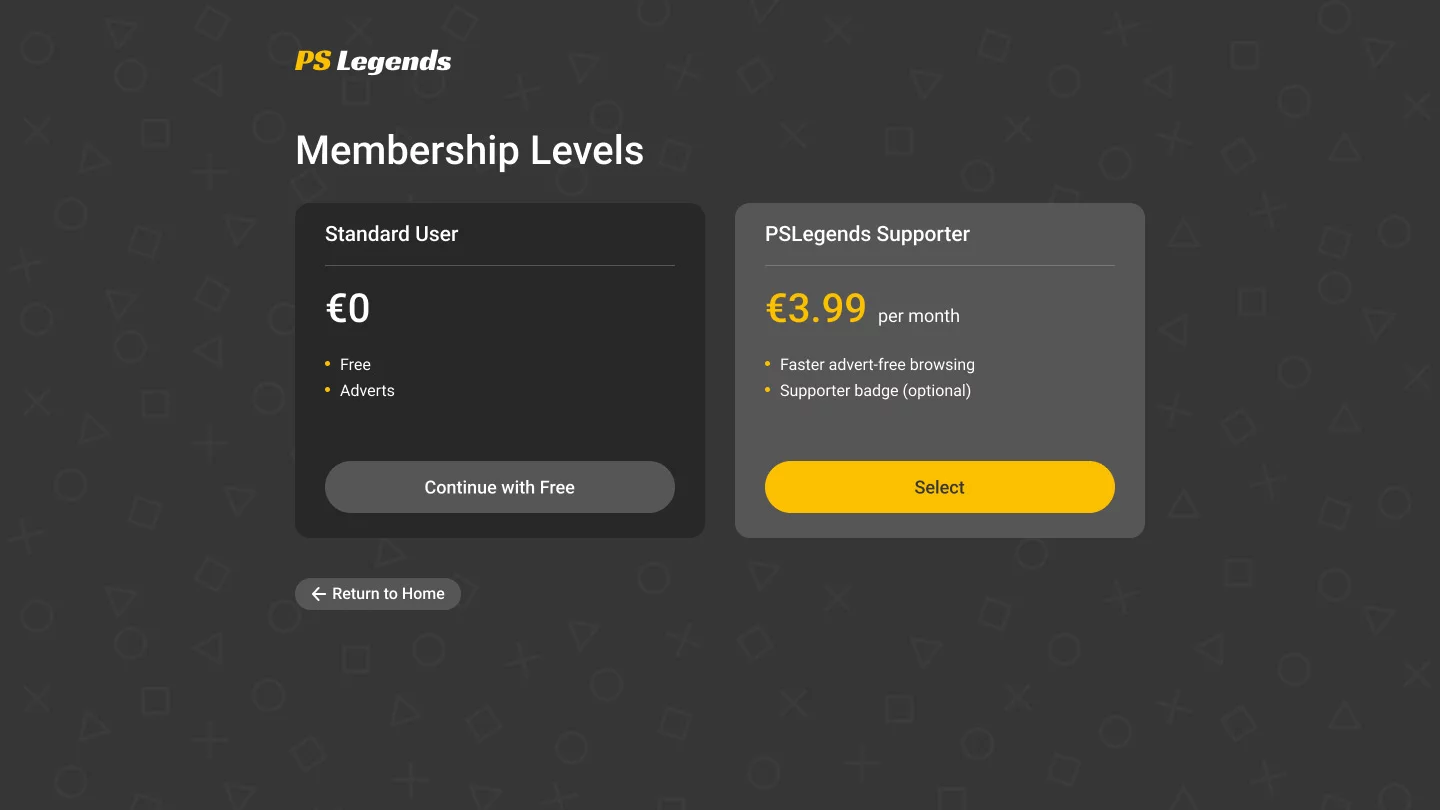The width and height of the screenshot is (1440, 810).
Task: Click the divider line under Standard User
Action: click(500, 266)
